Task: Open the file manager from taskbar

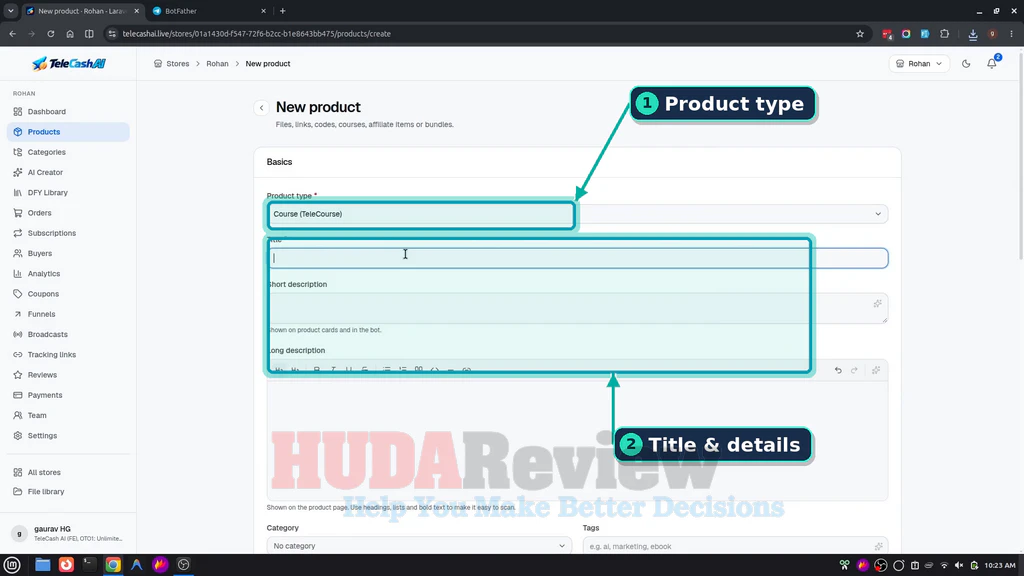Action: 42,565
